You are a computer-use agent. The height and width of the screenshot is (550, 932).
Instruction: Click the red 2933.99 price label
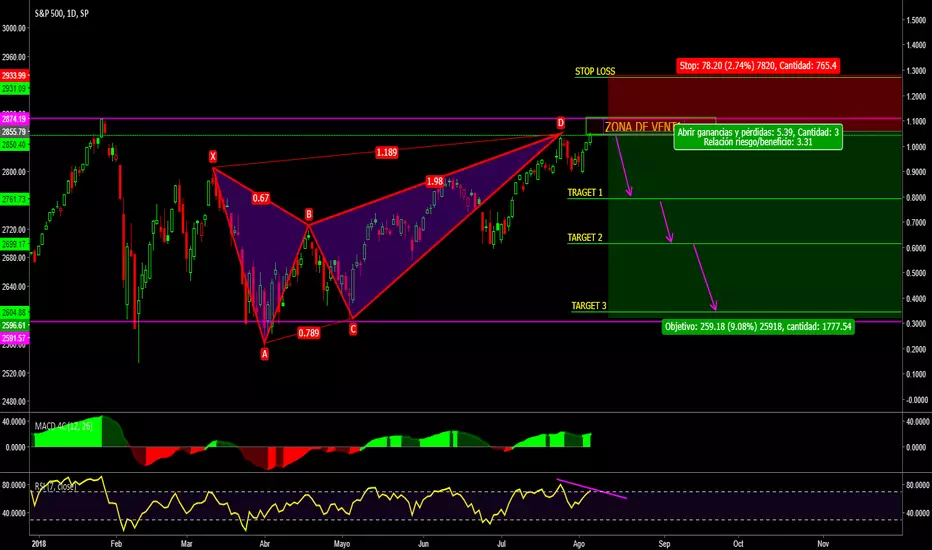14,76
